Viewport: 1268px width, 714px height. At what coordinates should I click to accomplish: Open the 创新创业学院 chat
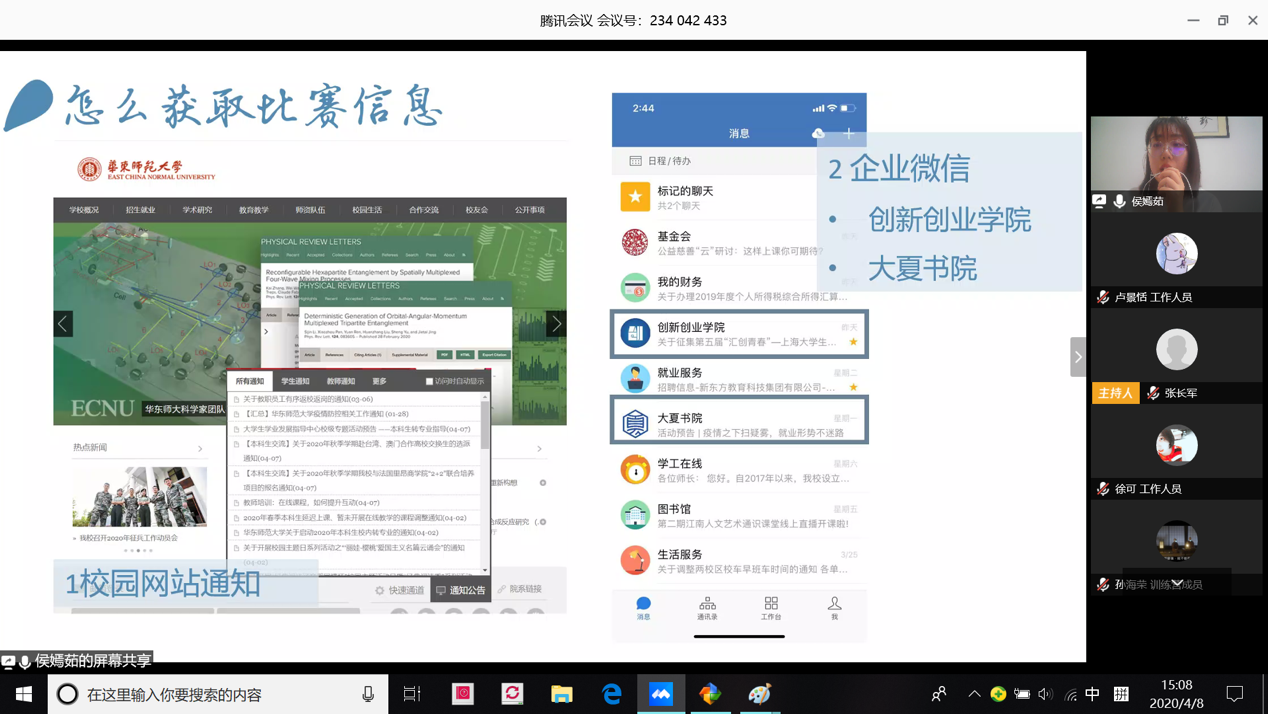[x=739, y=333]
